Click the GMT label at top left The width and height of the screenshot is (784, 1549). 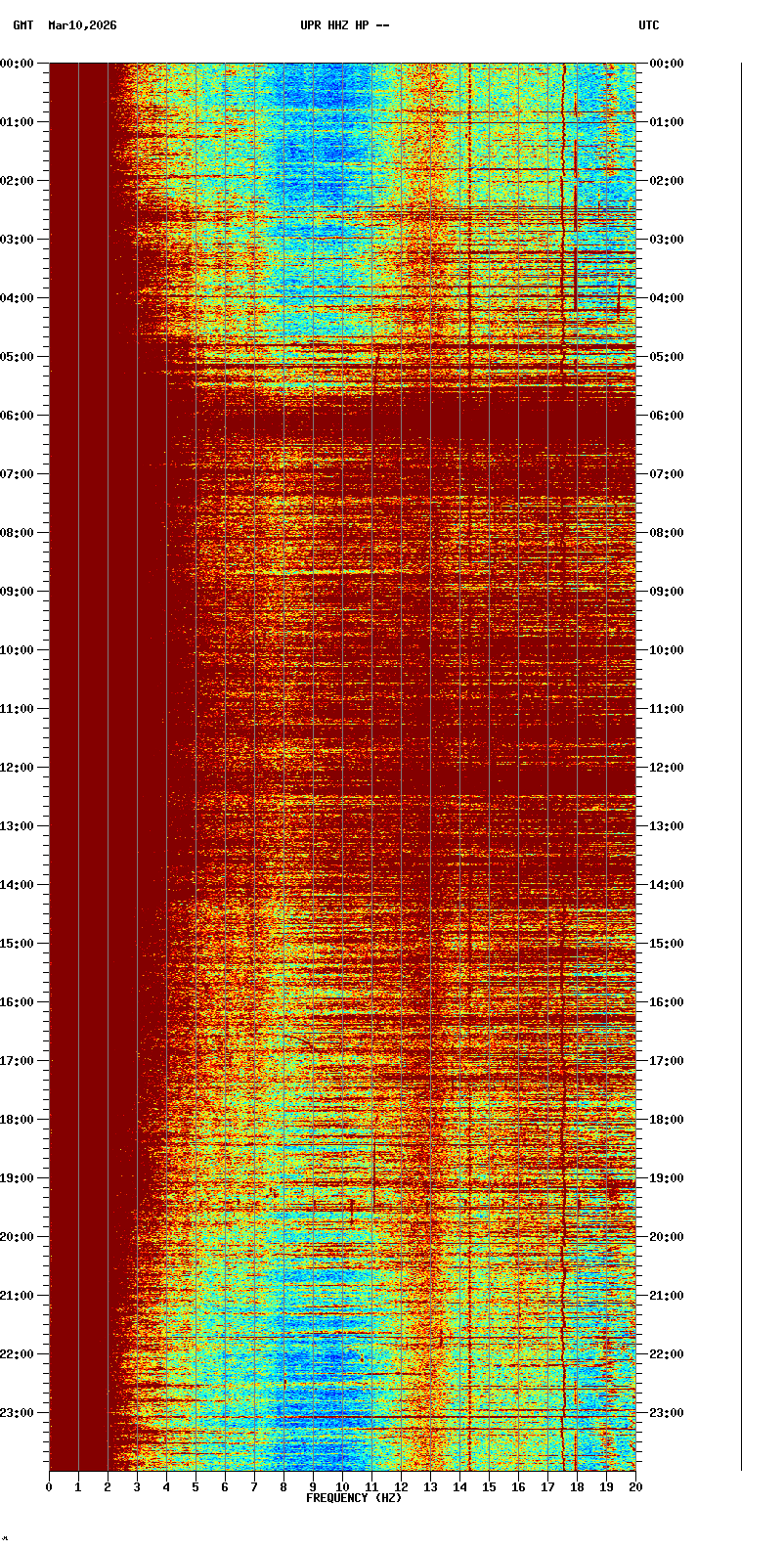pos(22,25)
